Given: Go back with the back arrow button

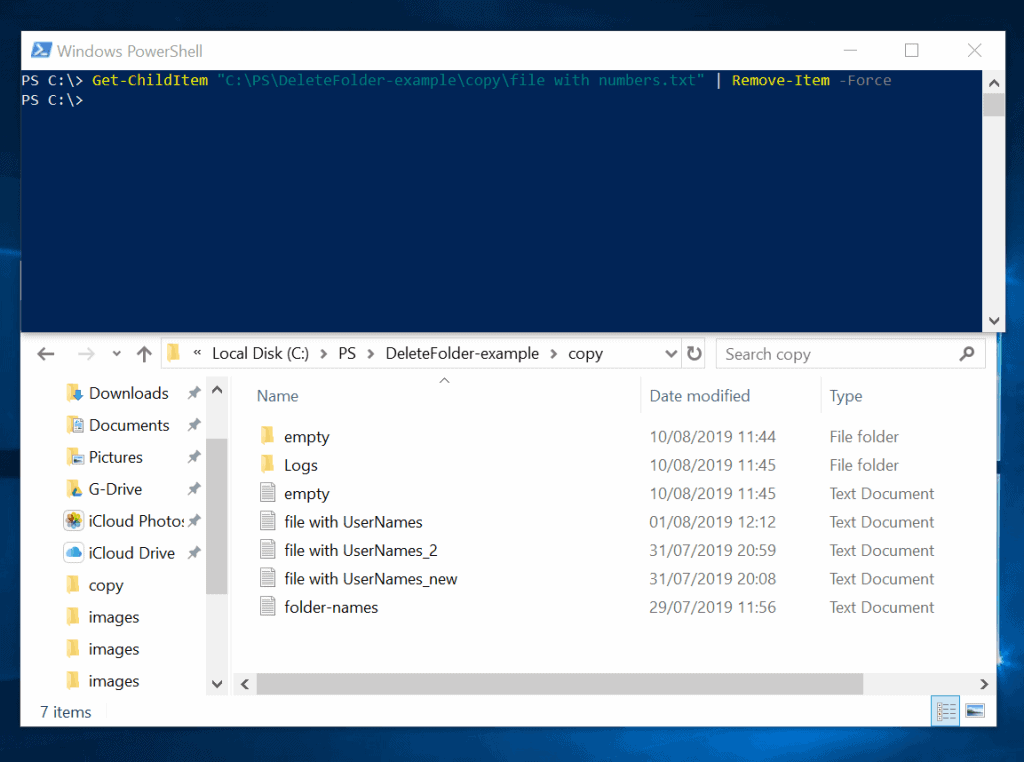Looking at the screenshot, I should 46,353.
